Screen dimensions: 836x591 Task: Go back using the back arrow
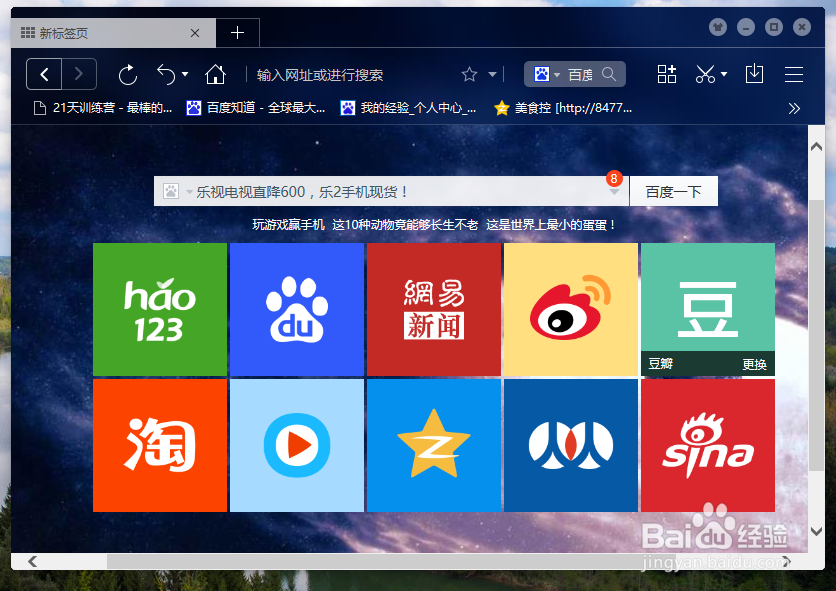pyautogui.click(x=44, y=74)
